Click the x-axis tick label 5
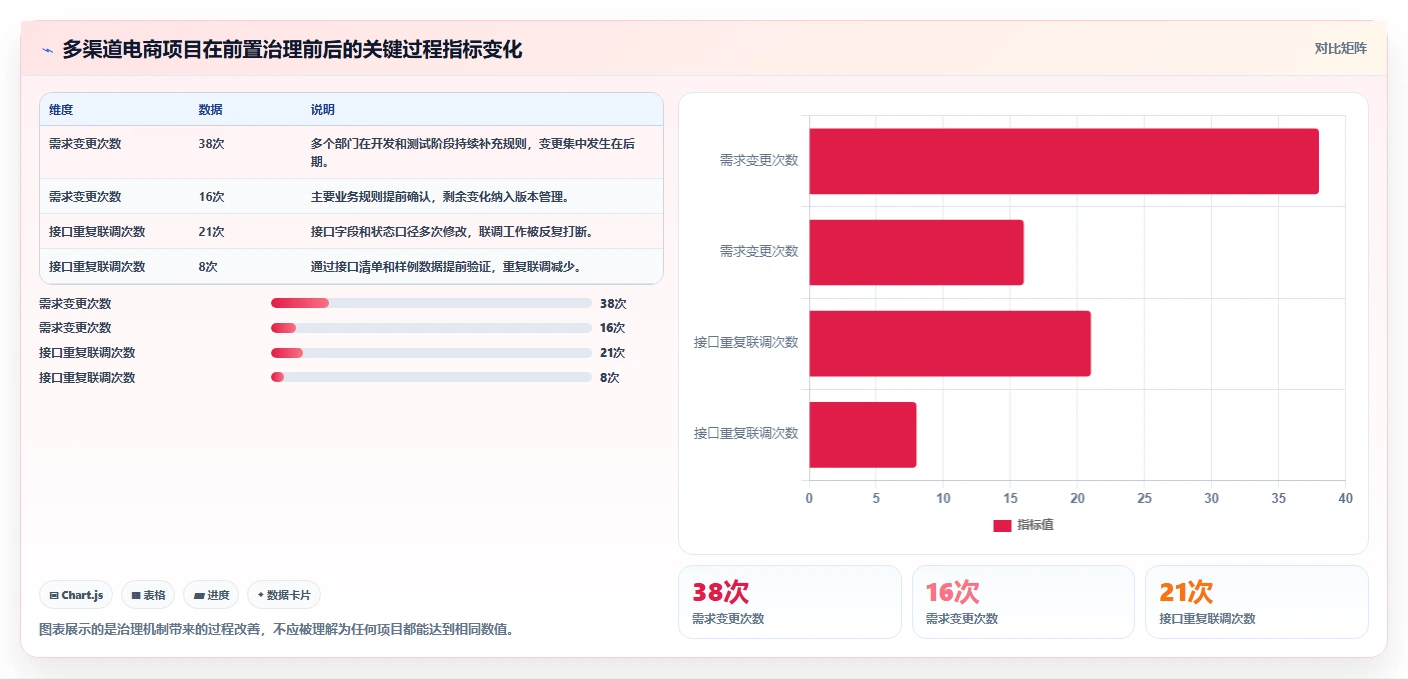 tap(876, 498)
